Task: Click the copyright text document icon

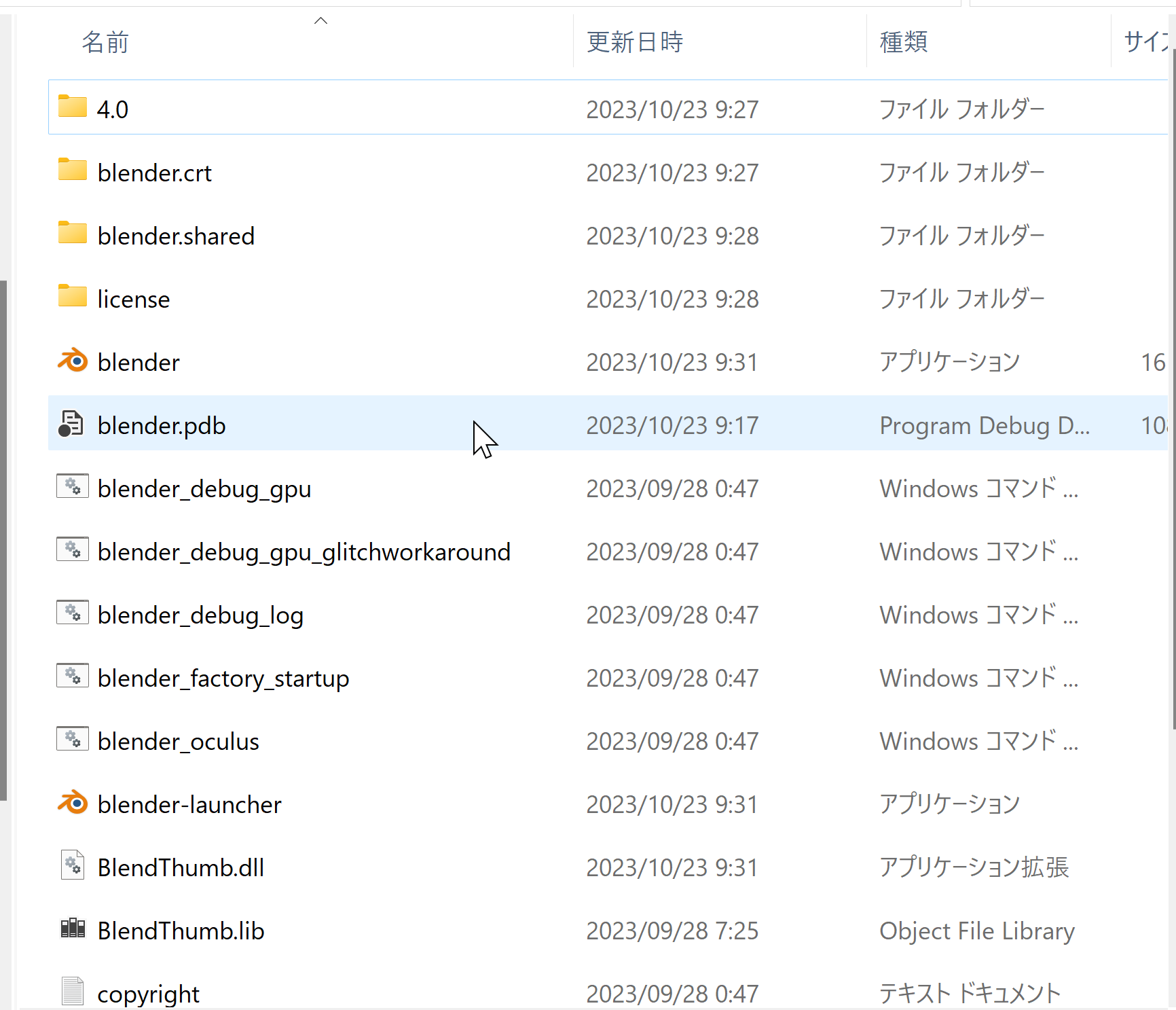Action: pyautogui.click(x=72, y=992)
